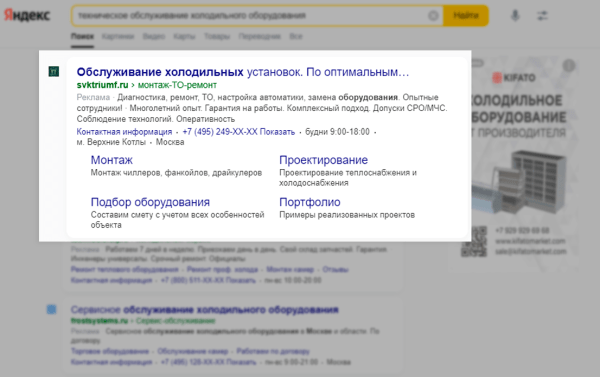Click the yellow Найти search button
The image size is (600, 377).
(466, 16)
